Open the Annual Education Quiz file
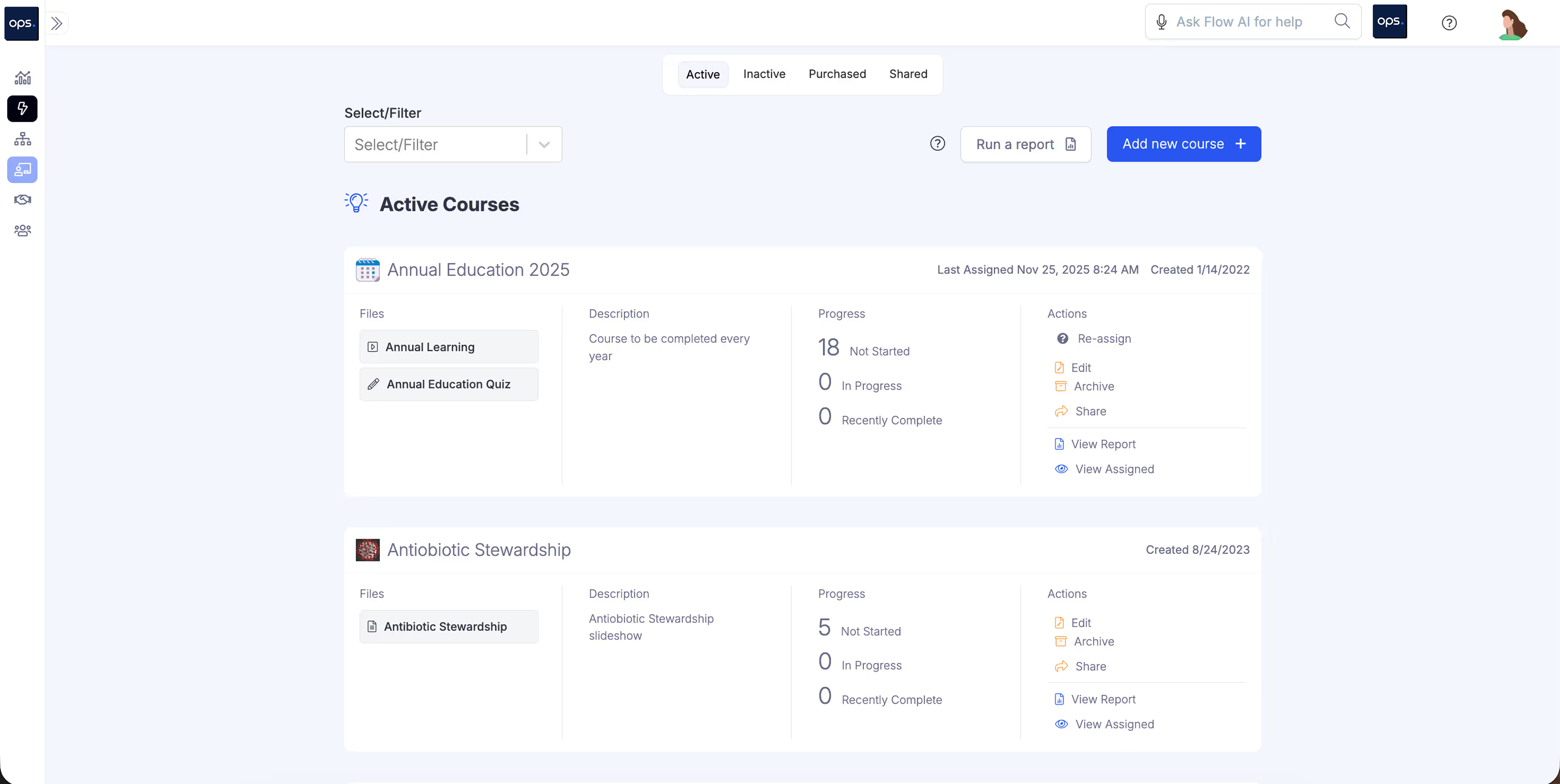This screenshot has height=784, width=1560. (x=448, y=385)
